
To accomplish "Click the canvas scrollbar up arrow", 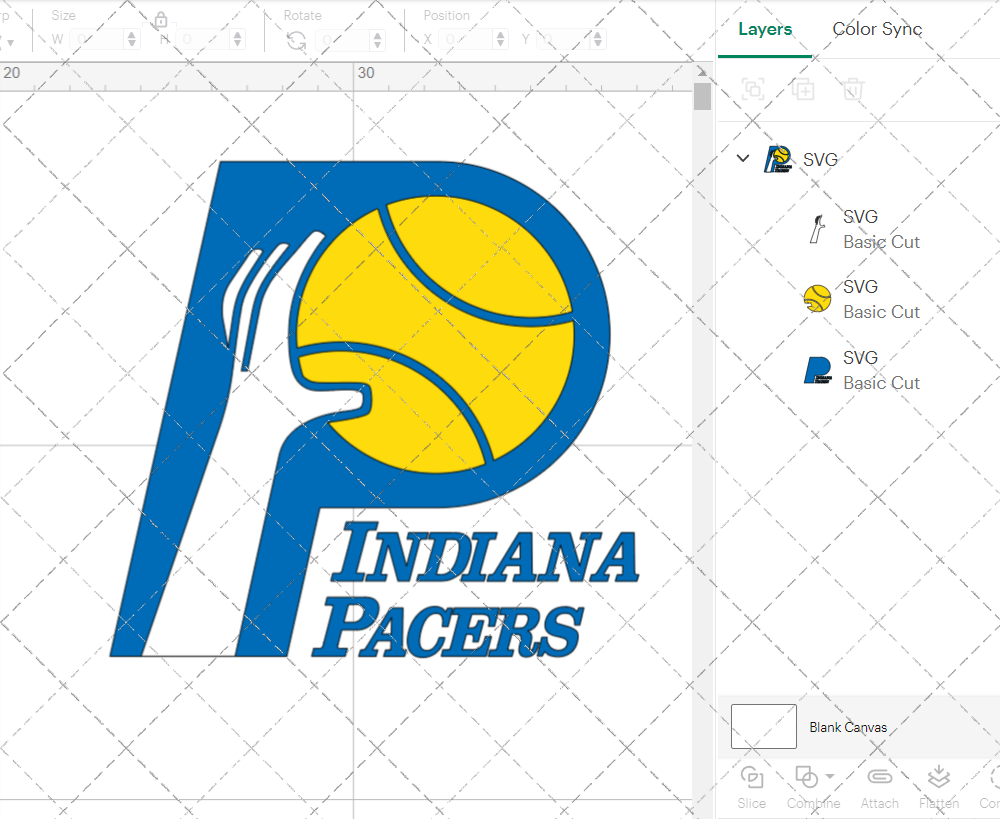I will coord(702,71).
